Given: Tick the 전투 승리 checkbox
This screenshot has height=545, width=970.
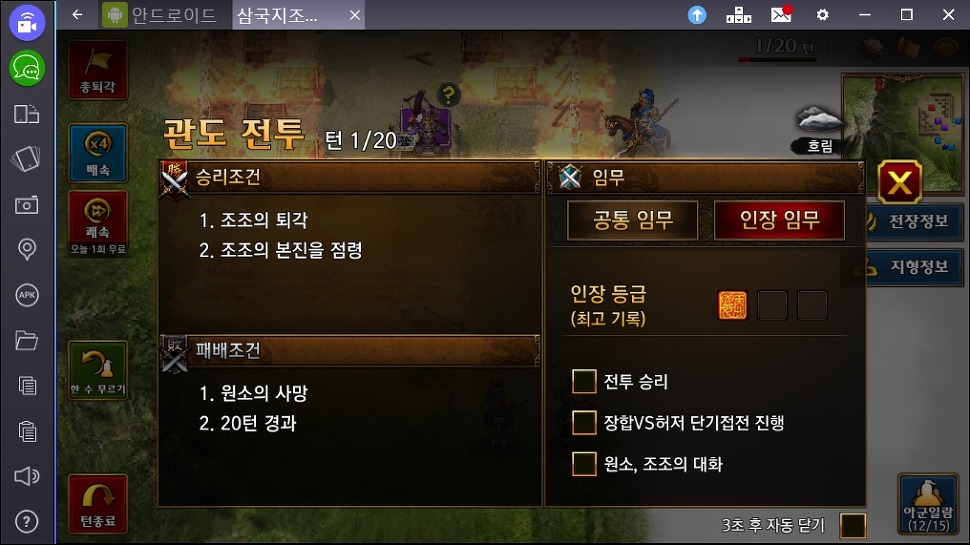Looking at the screenshot, I should (584, 381).
